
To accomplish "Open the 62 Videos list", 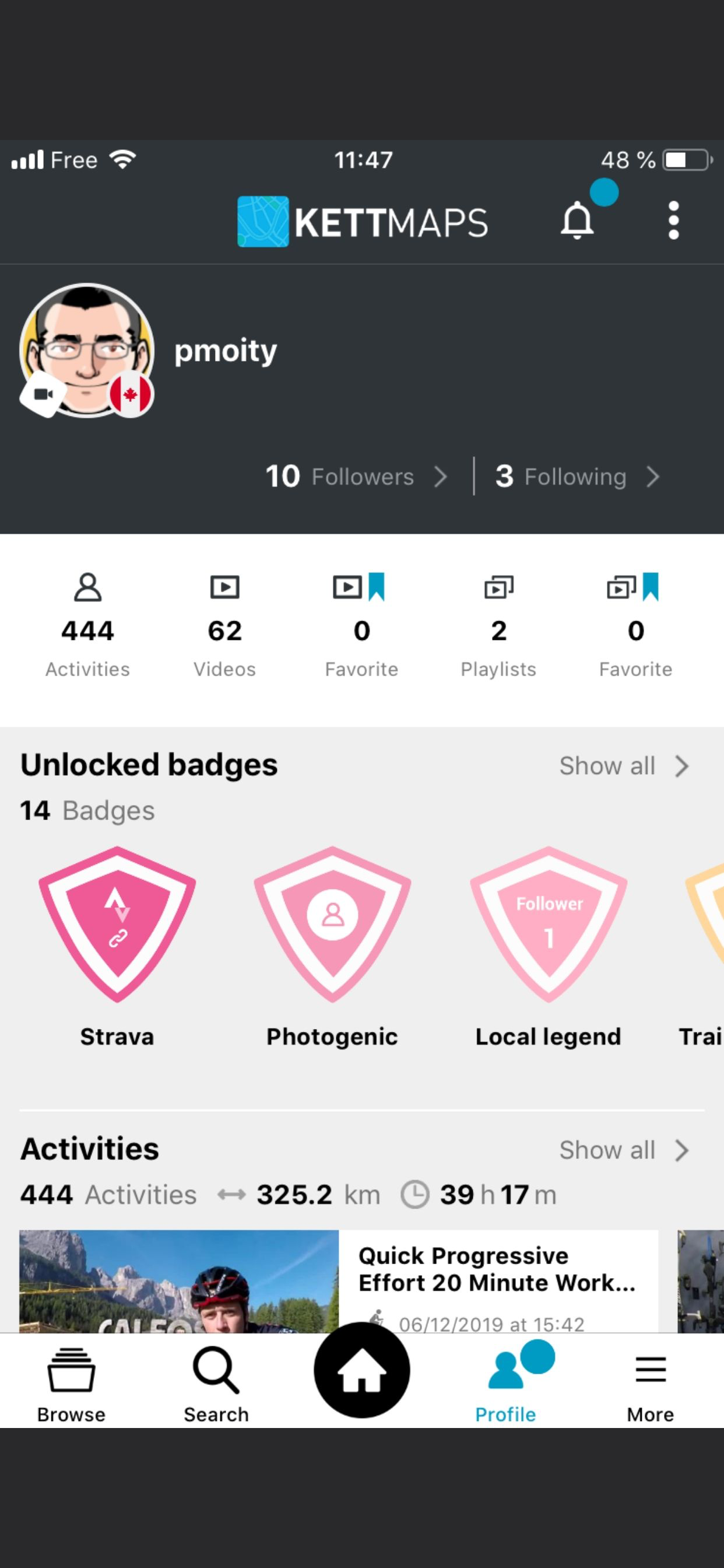I will click(224, 625).
